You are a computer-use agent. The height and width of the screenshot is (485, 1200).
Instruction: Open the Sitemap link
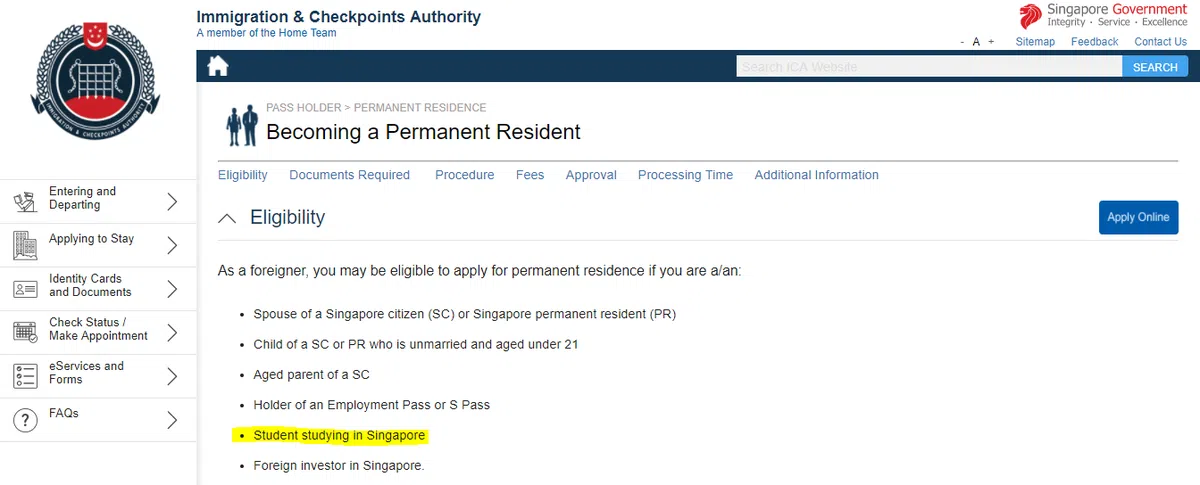1035,42
